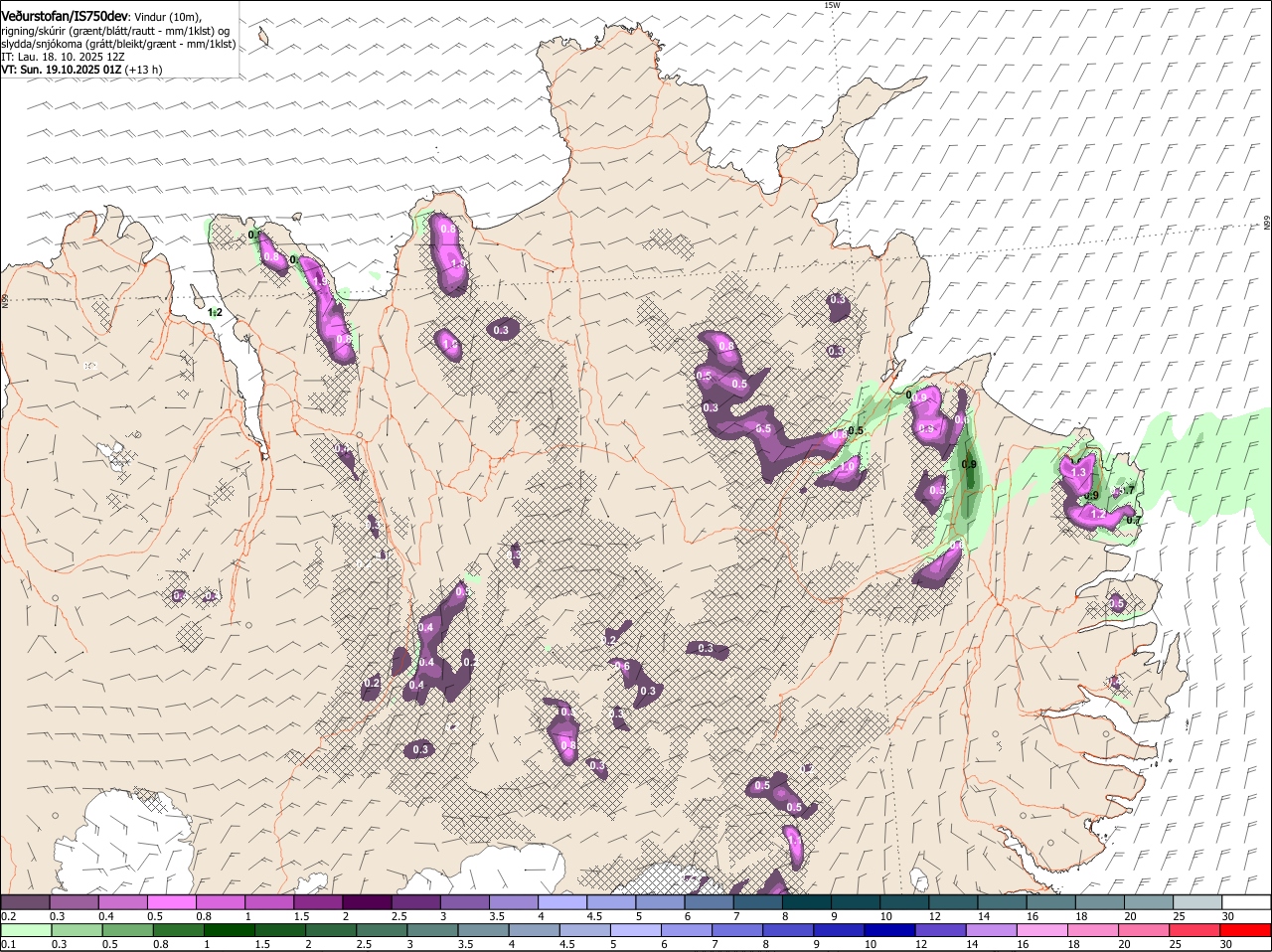Click the 15W longitude label at top
This screenshot has height=952, width=1272.
(x=832, y=5)
